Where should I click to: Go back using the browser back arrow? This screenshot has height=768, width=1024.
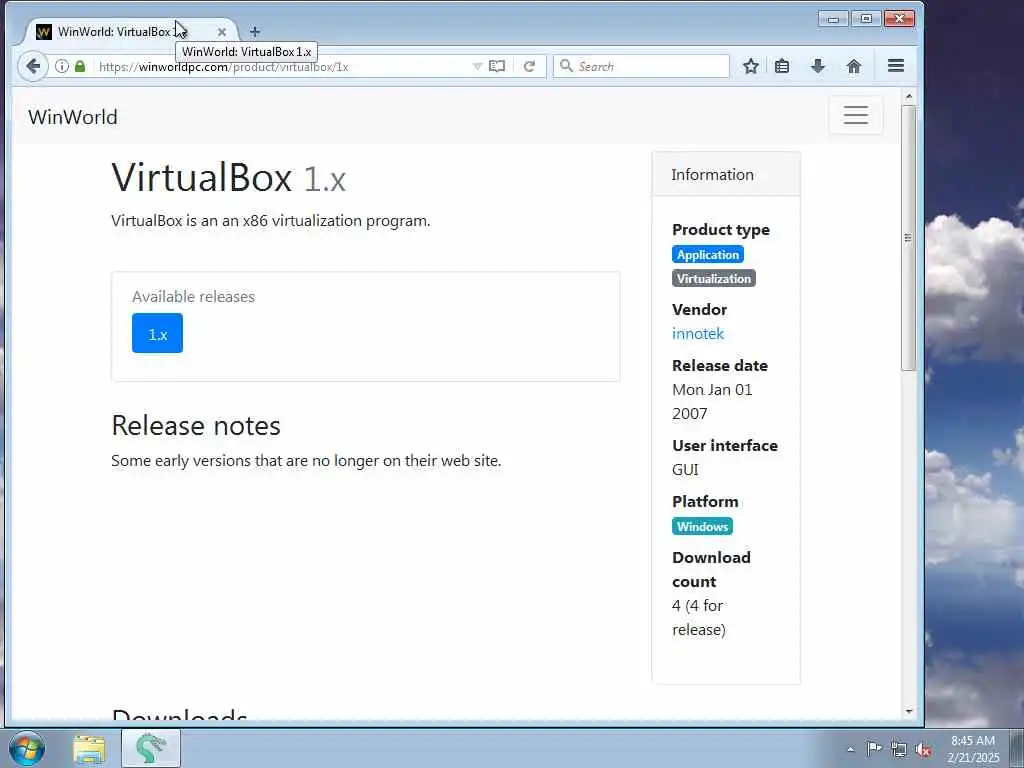[x=33, y=66]
